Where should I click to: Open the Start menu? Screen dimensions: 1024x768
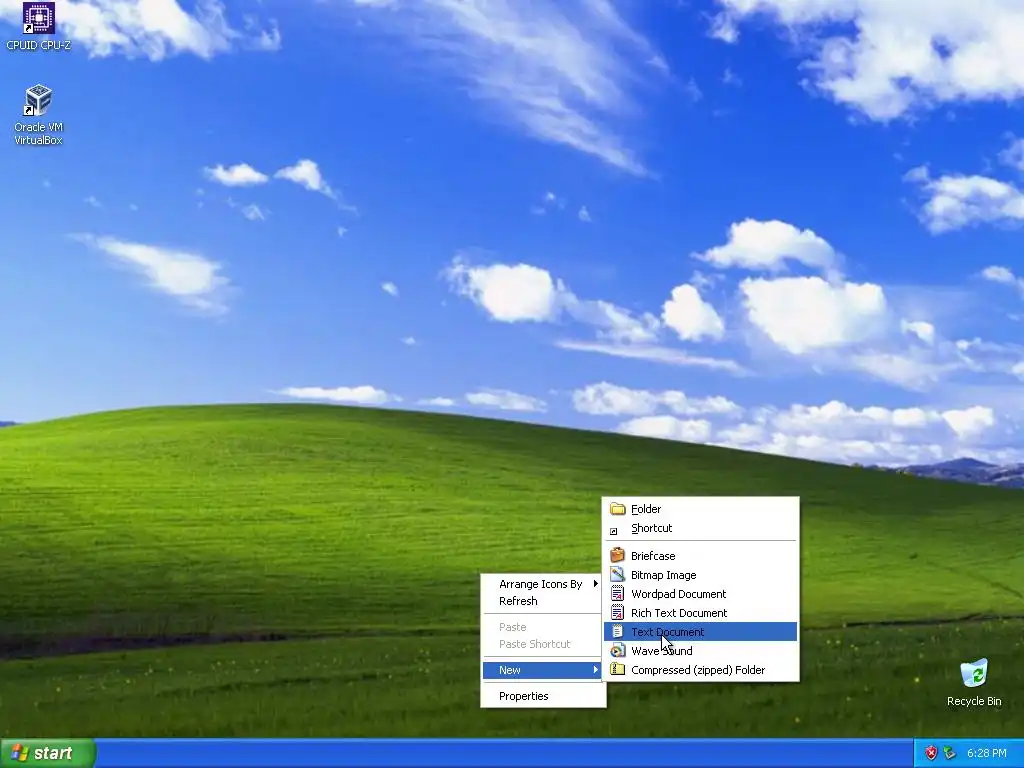point(47,753)
